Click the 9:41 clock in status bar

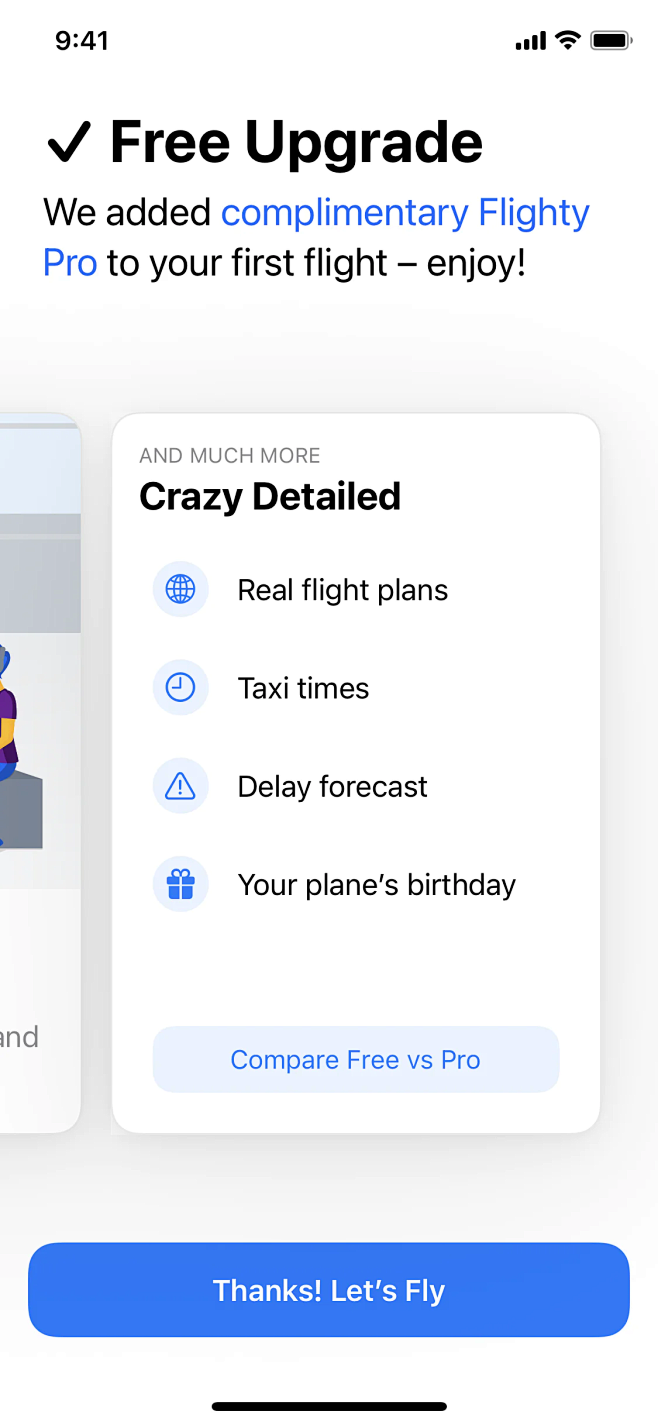[x=82, y=41]
